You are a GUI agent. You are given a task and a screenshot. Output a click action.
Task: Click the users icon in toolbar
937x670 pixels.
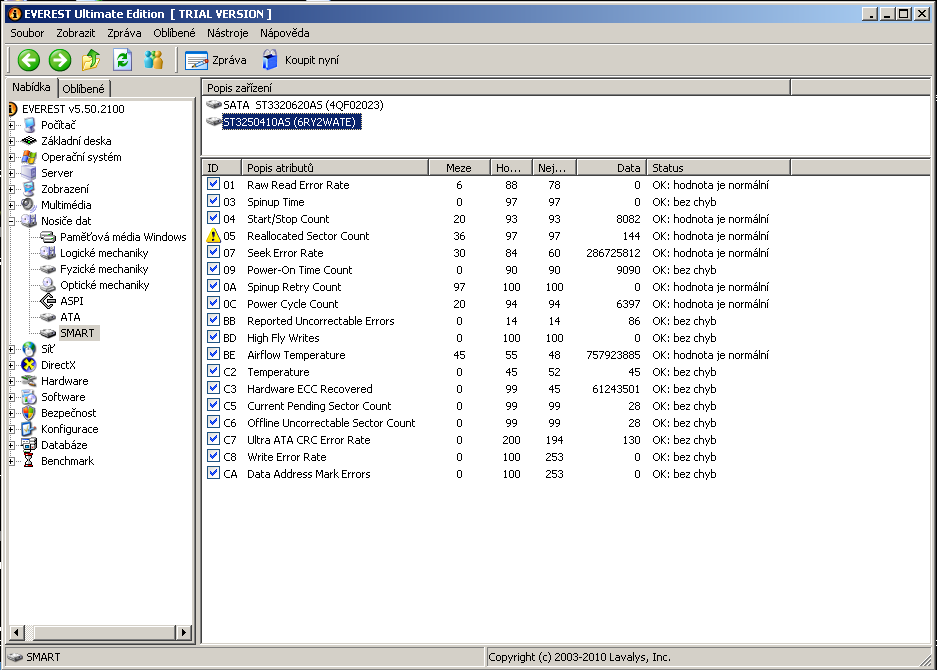[x=153, y=60]
